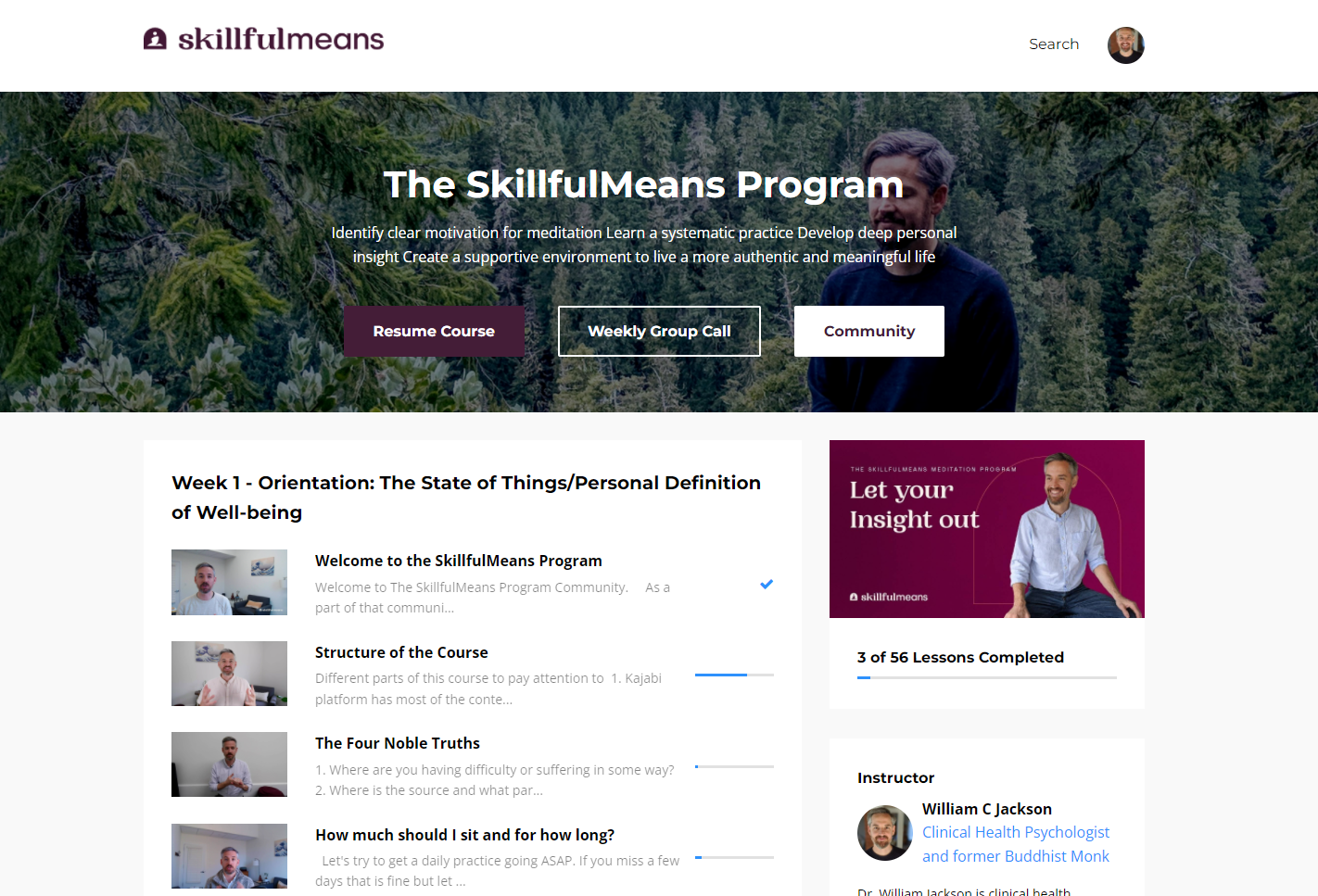Click the 3 of 56 Lessons progress bar
This screenshot has width=1318, height=896.
click(987, 677)
